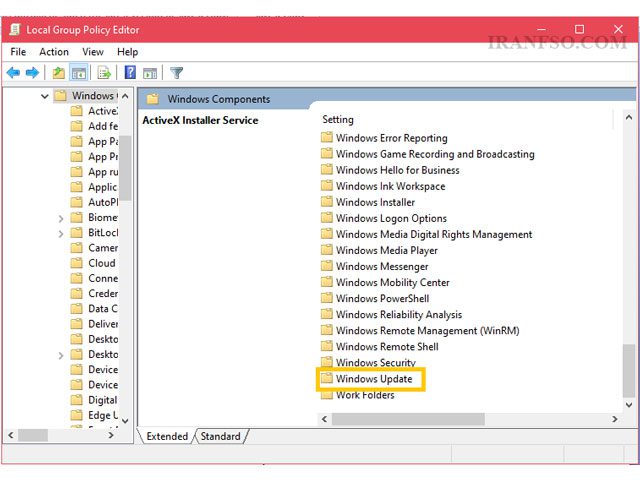Select the Deliver... tree item
Viewport: 640px width, 480px height.
95,324
